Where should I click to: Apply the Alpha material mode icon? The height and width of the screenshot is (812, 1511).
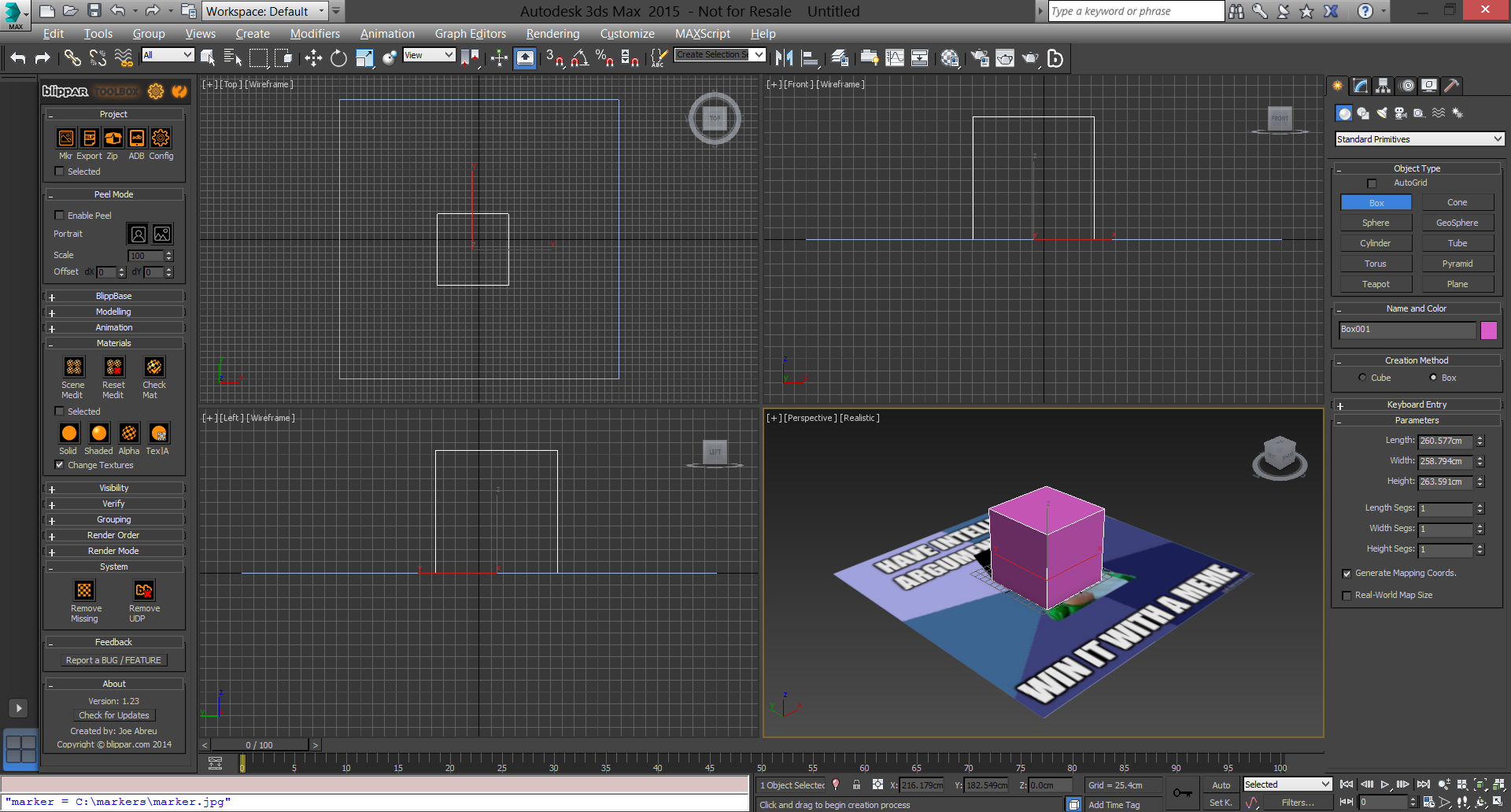tap(129, 433)
